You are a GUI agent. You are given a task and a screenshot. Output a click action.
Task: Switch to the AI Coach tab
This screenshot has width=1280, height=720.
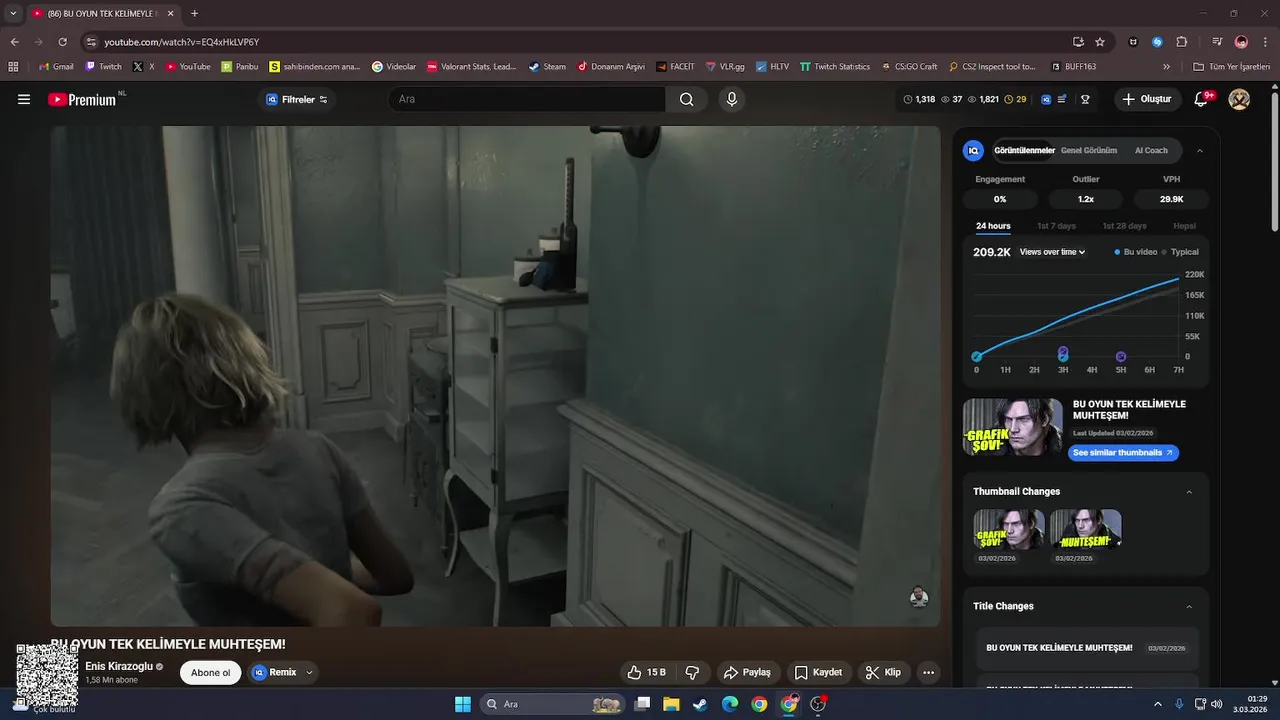click(x=1151, y=150)
